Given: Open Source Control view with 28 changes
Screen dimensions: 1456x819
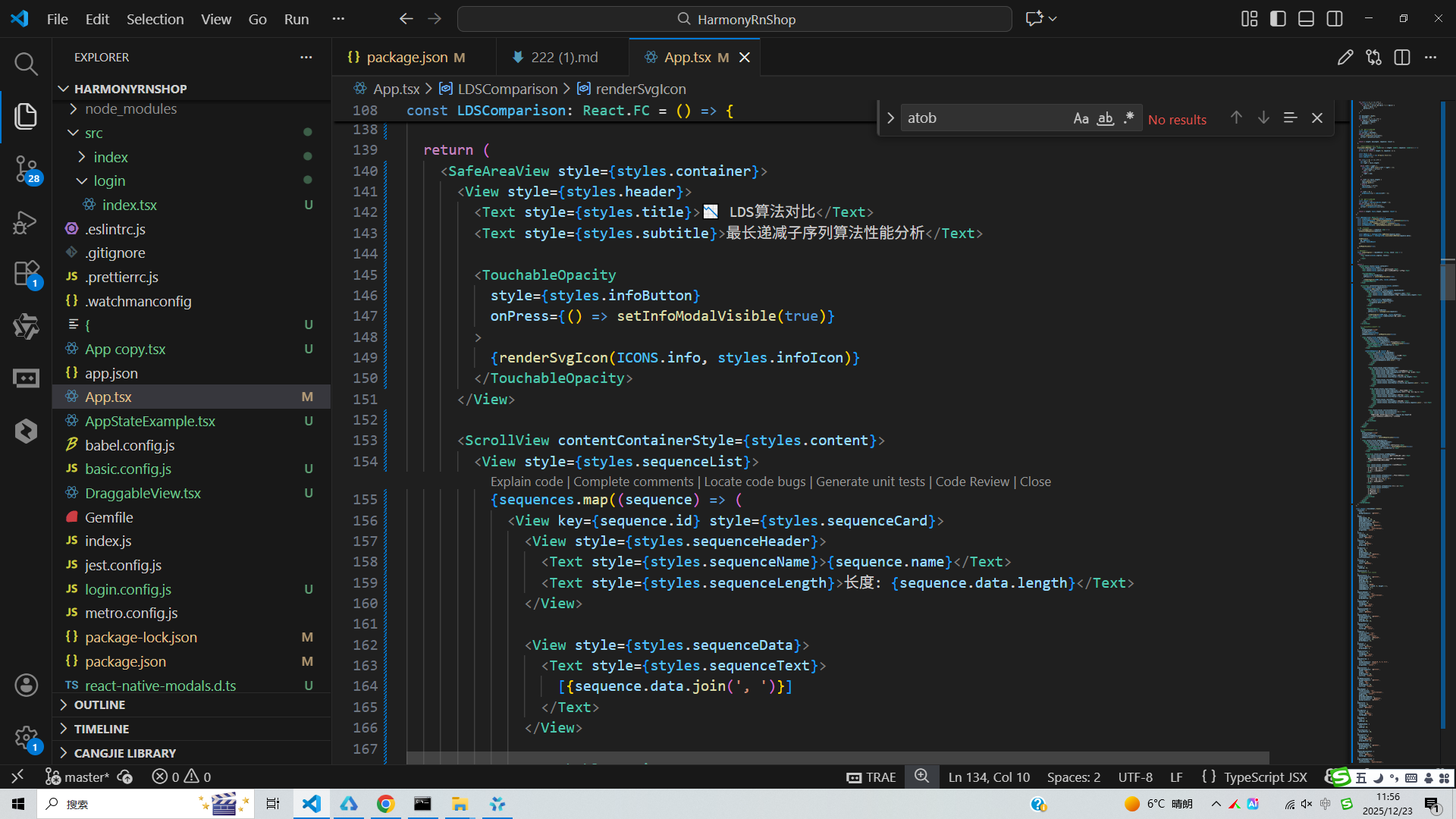Looking at the screenshot, I should click(x=26, y=168).
